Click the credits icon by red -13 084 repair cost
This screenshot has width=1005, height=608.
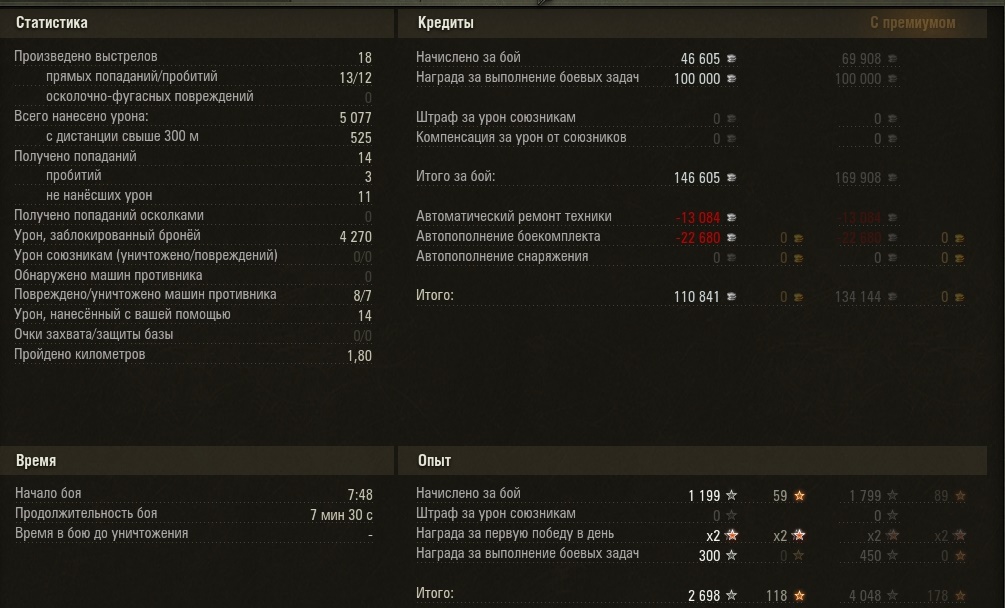pos(731,217)
